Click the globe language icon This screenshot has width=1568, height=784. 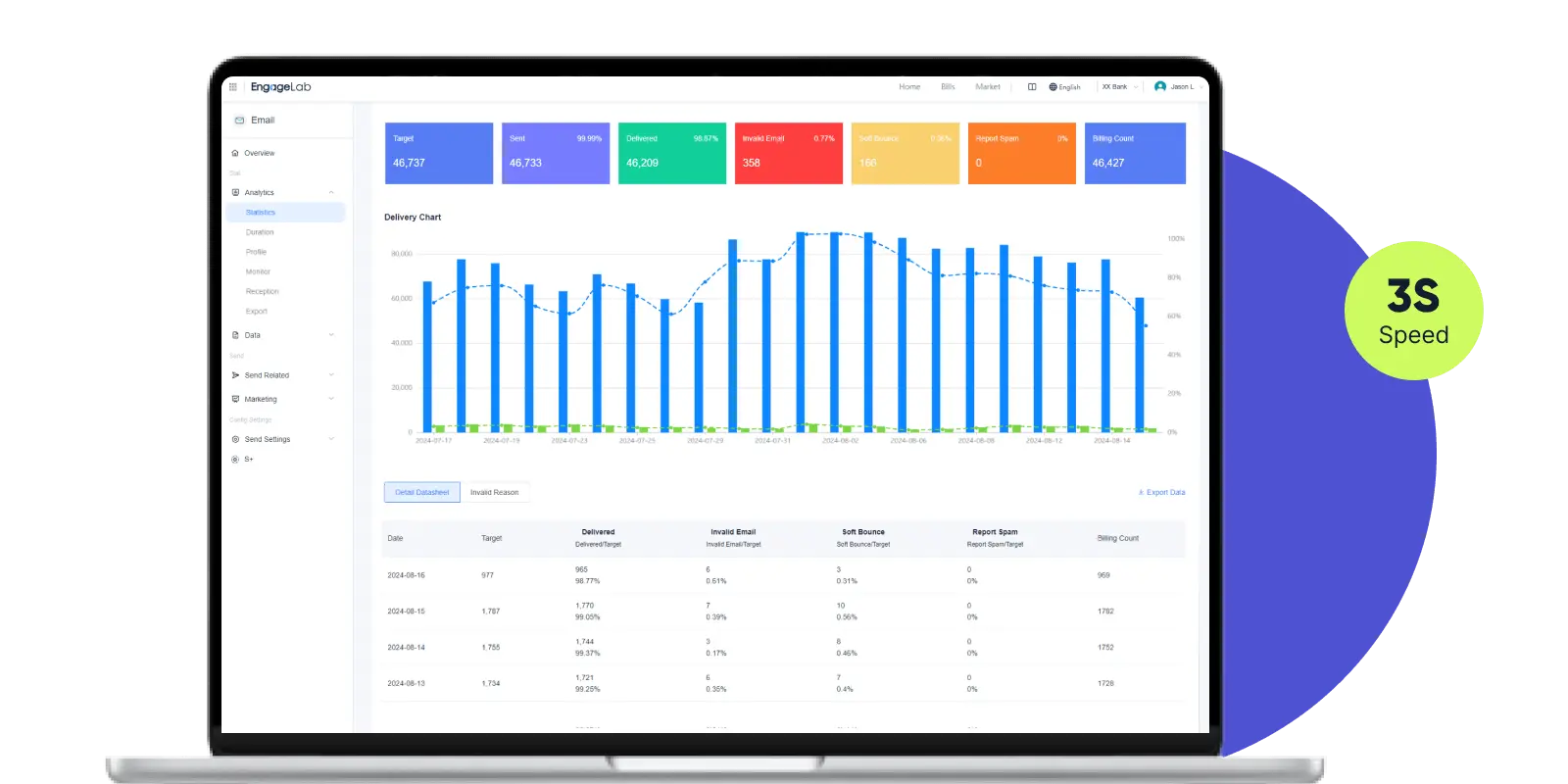[1053, 87]
